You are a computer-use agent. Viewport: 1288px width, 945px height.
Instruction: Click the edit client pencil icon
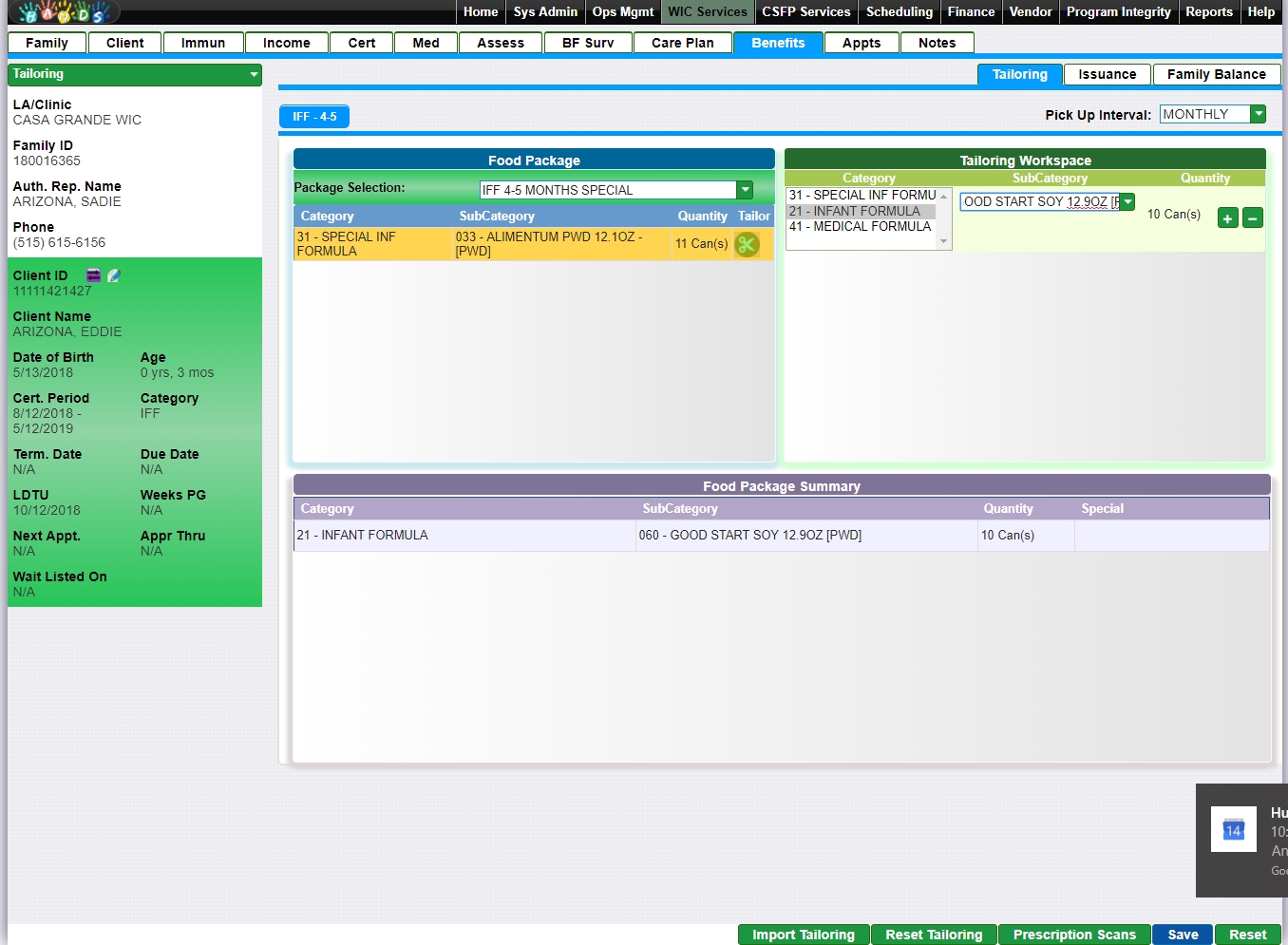(114, 275)
